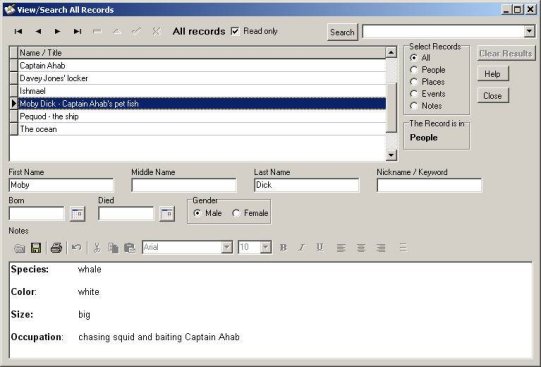Click the Born date field

point(37,214)
